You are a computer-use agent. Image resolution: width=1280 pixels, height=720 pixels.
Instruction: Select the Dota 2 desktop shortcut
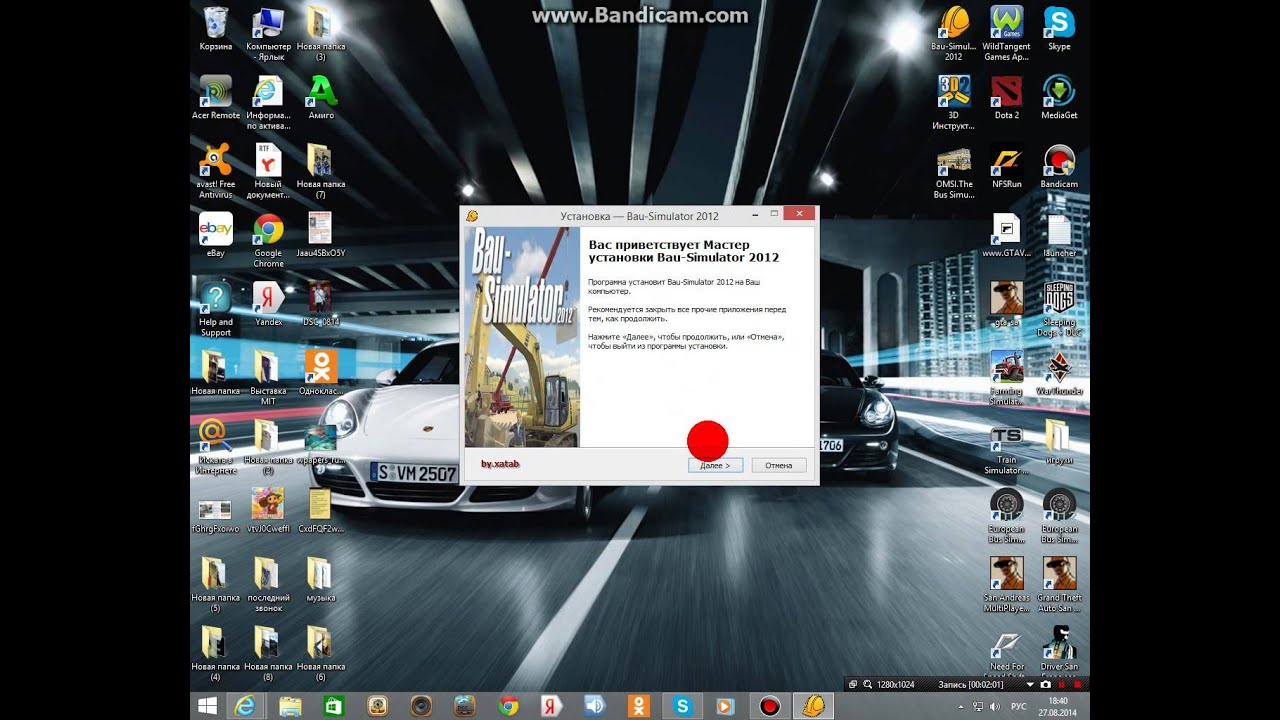[1006, 98]
